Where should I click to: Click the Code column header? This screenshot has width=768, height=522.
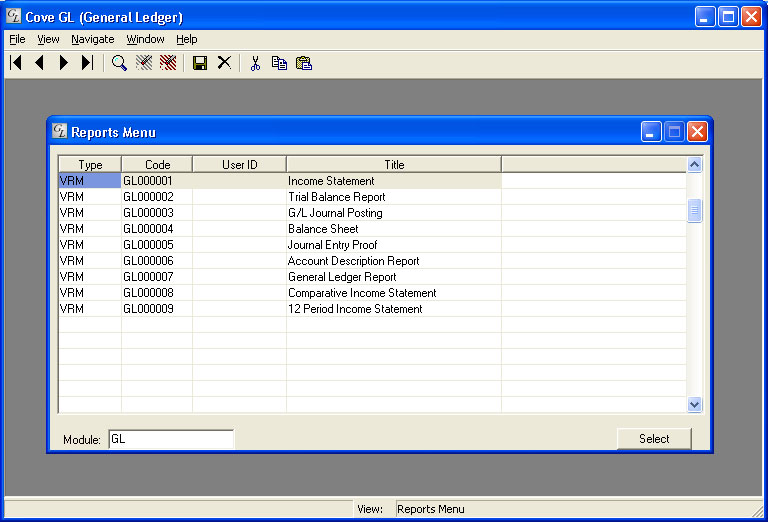pos(157,165)
